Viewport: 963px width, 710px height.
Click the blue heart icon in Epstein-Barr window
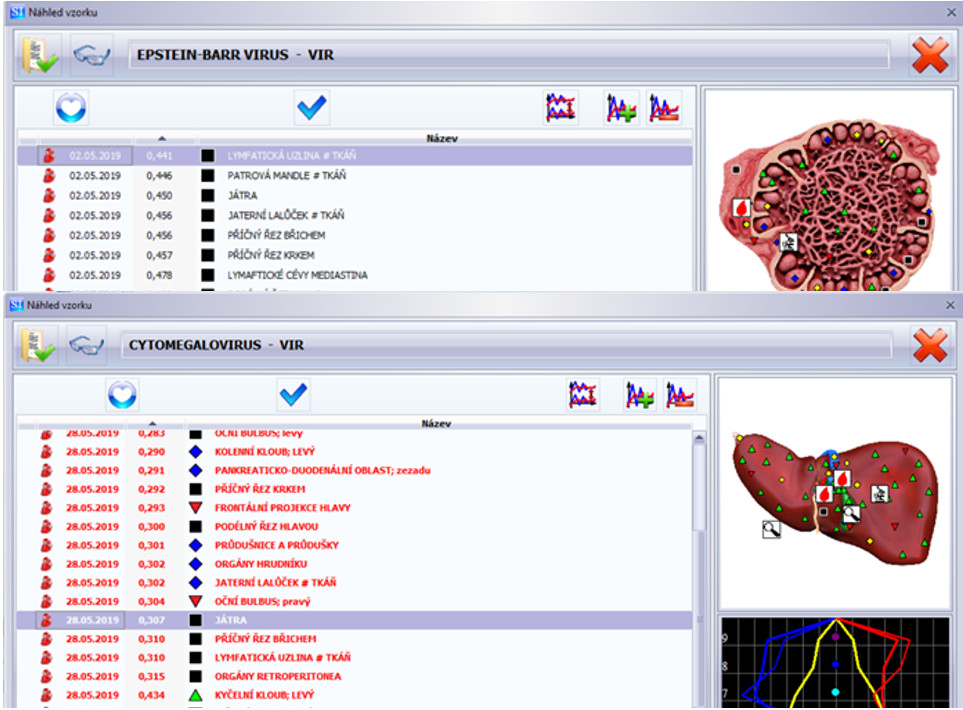pos(71,107)
